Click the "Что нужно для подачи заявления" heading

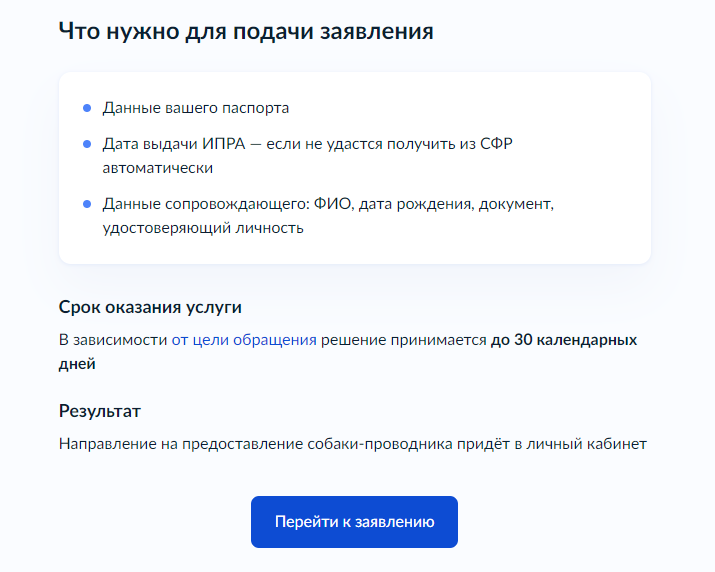[246, 31]
